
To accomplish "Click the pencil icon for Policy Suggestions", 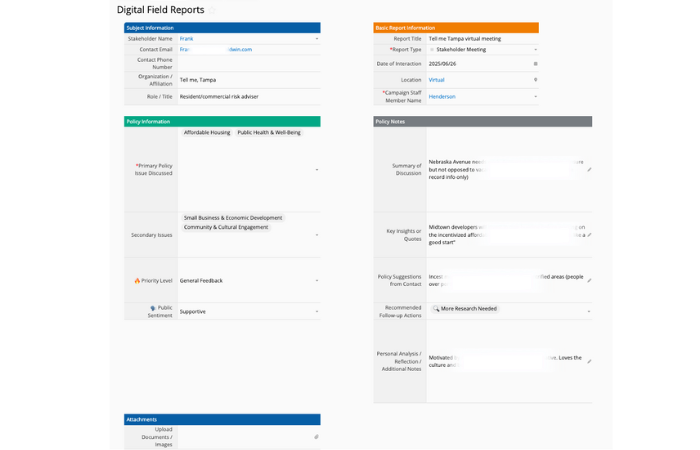I will (589, 281).
